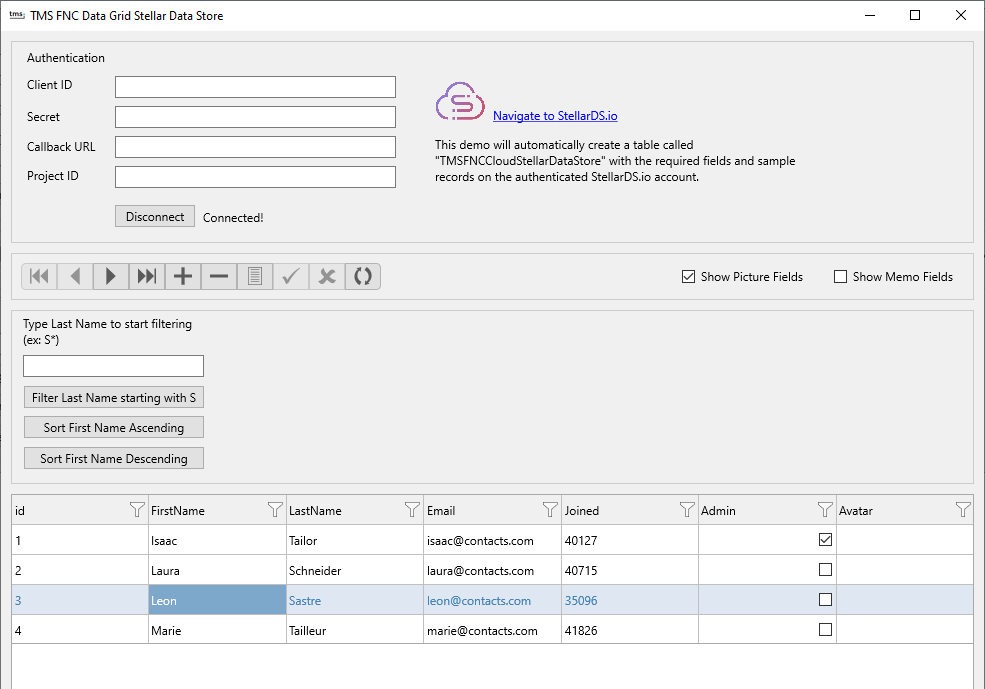This screenshot has height=689, width=985.
Task: Open filter for LastName column
Action: coord(412,509)
